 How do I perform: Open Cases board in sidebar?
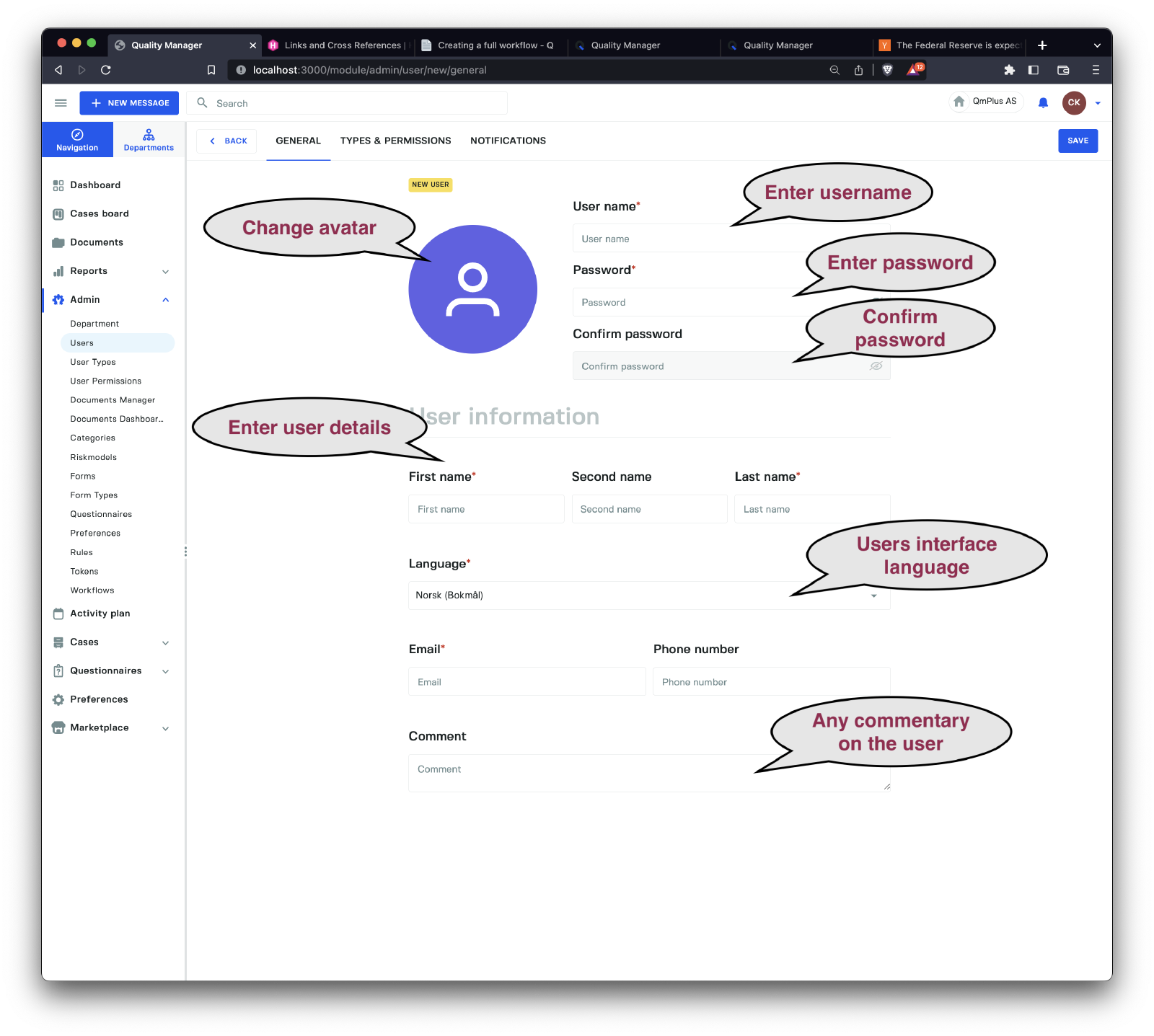100,214
